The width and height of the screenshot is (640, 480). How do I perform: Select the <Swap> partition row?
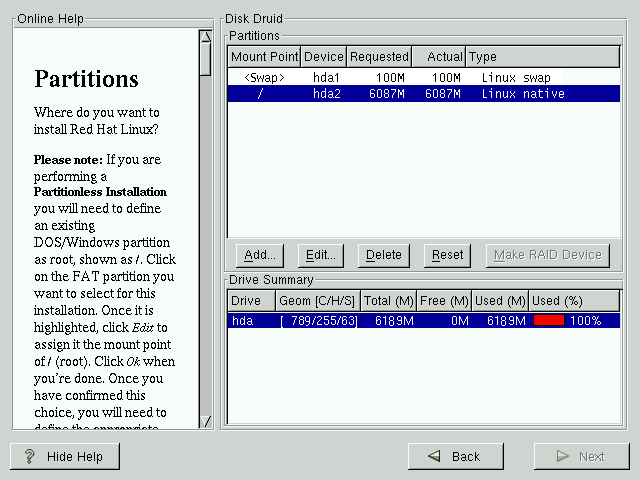[x=424, y=78]
